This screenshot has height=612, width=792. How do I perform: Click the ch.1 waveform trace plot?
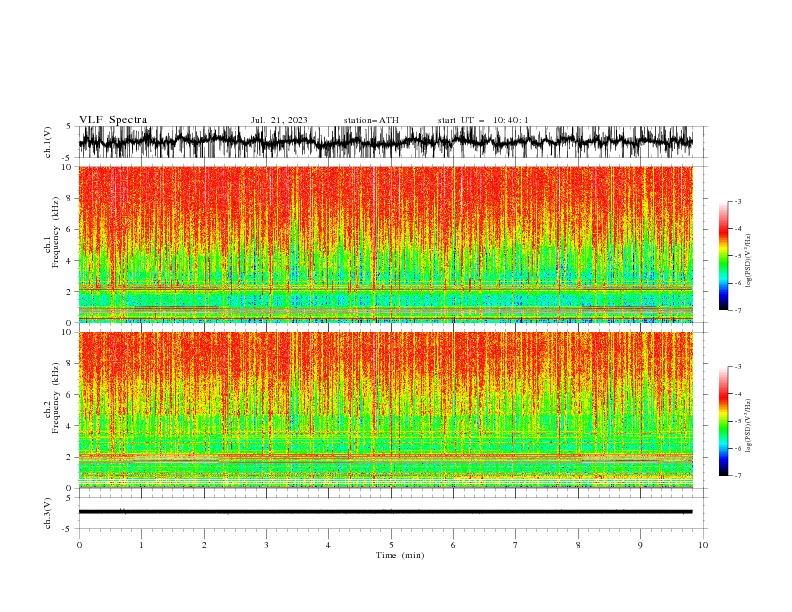[385, 142]
